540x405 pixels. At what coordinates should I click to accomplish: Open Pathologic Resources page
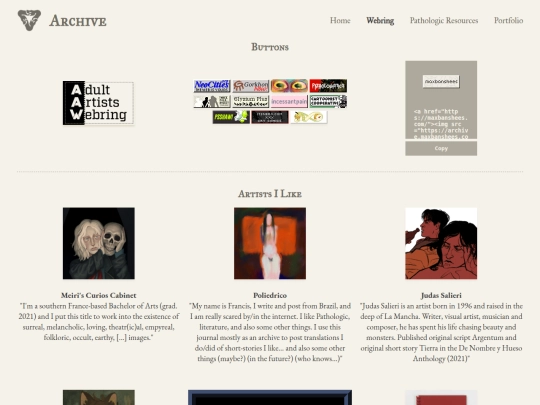point(444,21)
